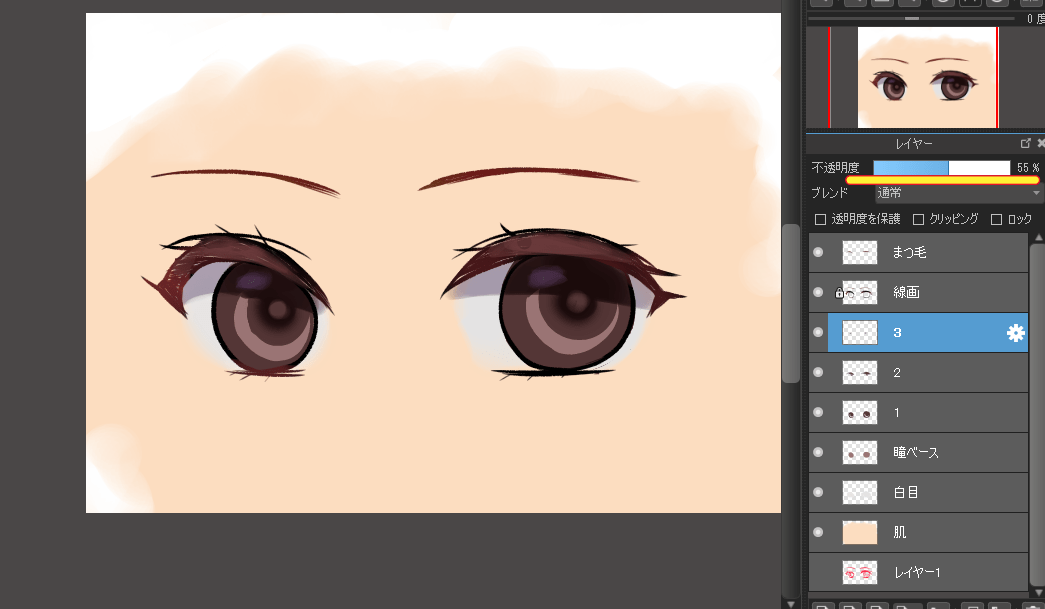Check the ロック checkbox
The height and width of the screenshot is (609, 1045).
[x=996, y=219]
